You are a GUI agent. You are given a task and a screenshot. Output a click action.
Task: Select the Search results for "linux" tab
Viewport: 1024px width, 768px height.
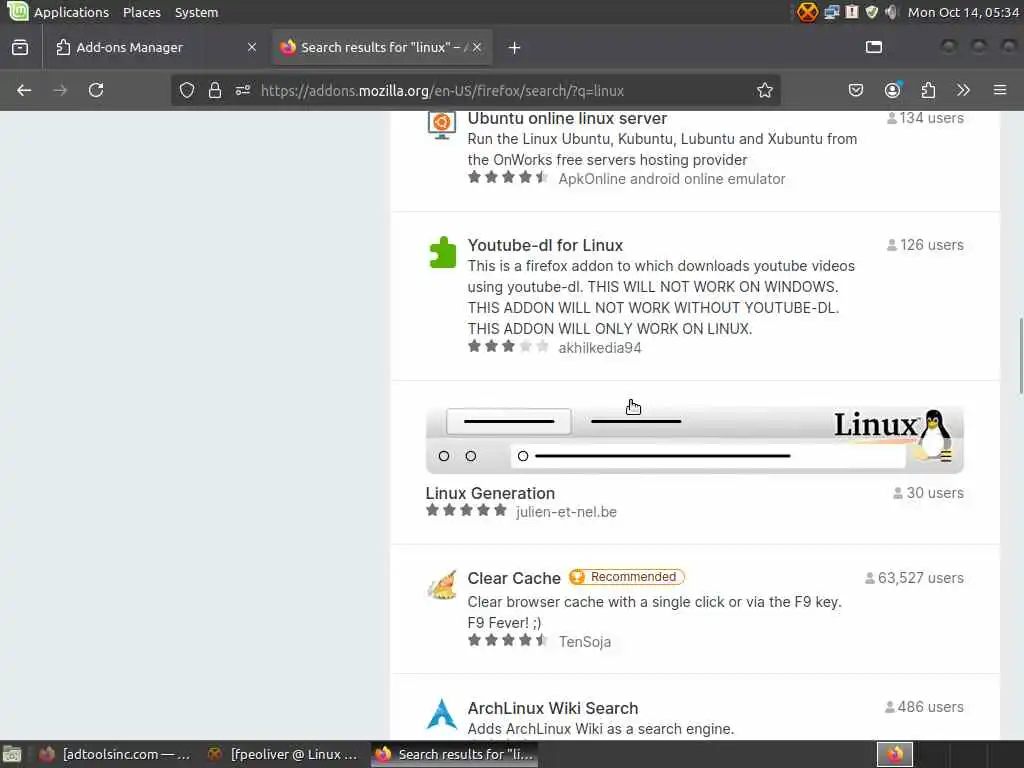click(382, 47)
